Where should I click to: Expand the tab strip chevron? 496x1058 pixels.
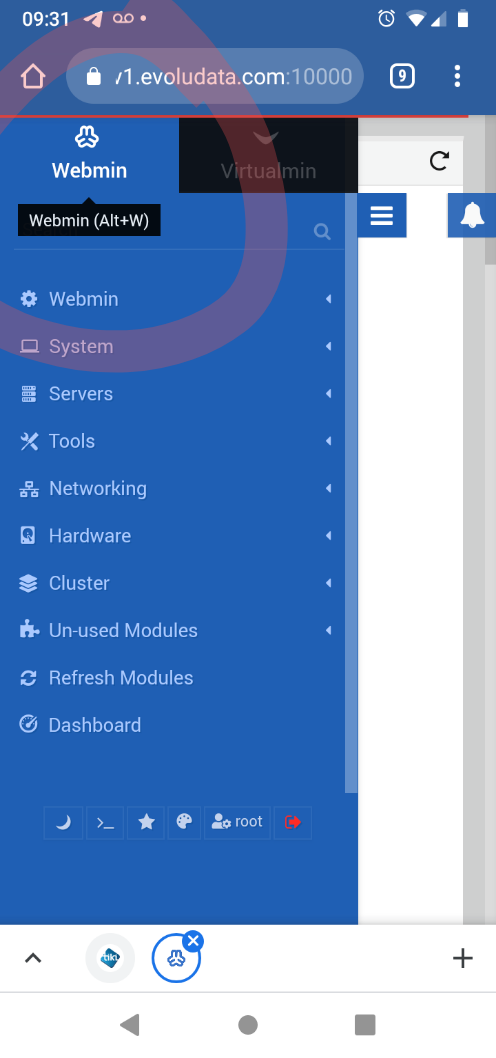coord(33,958)
